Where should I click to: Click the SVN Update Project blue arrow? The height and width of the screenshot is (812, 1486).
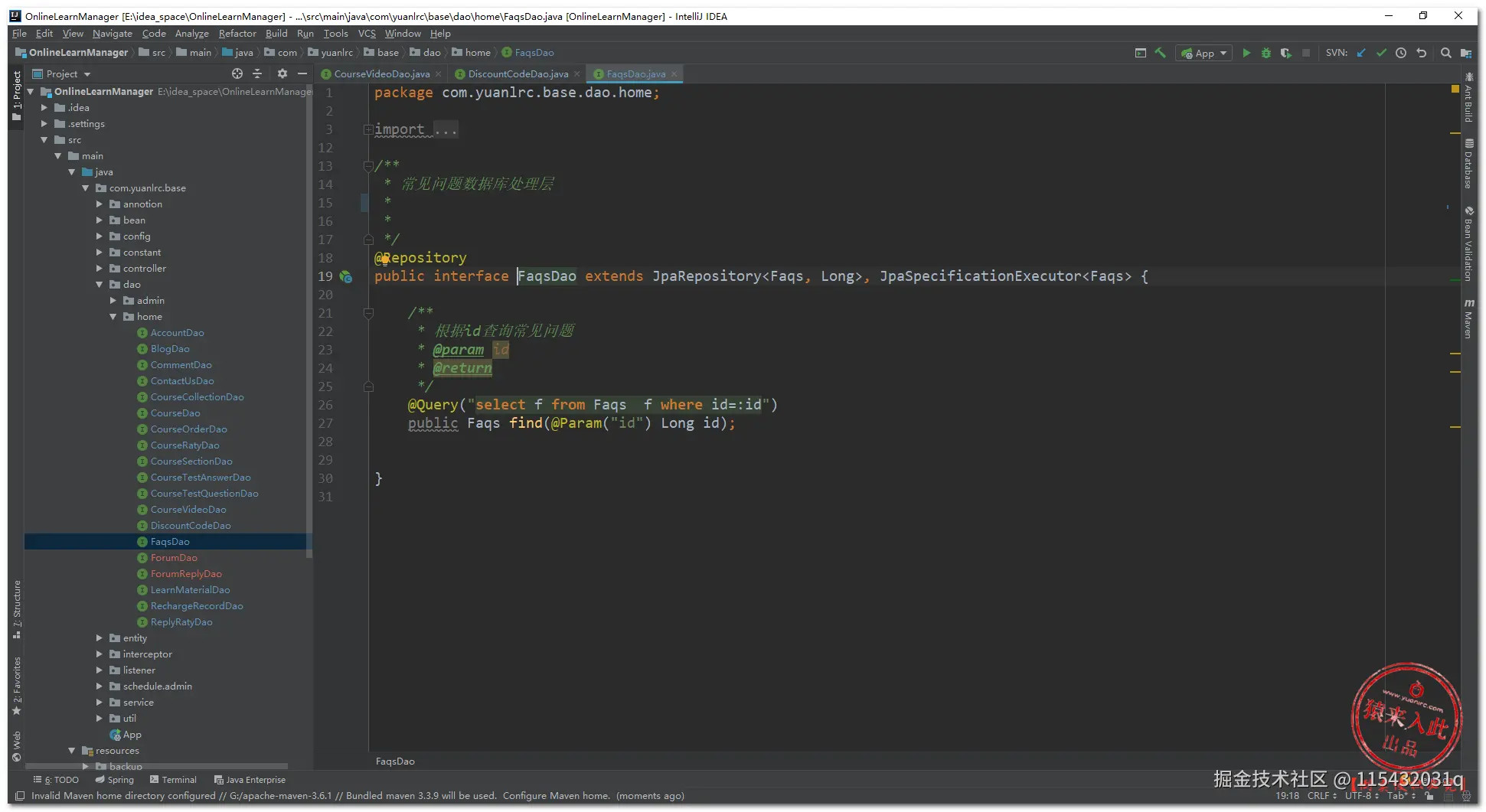(x=1361, y=53)
